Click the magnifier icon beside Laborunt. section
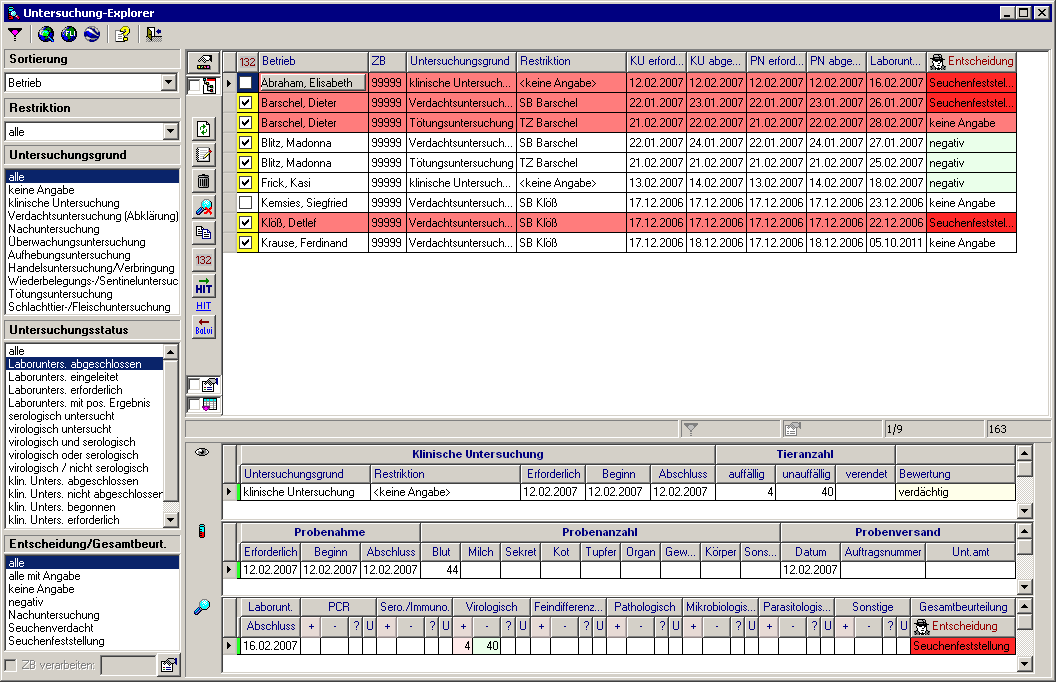Viewport: 1056px width, 682px height. 202,607
